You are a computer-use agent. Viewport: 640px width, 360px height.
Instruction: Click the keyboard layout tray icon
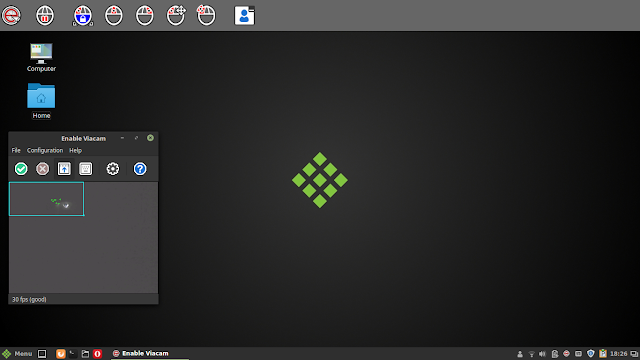578,354
